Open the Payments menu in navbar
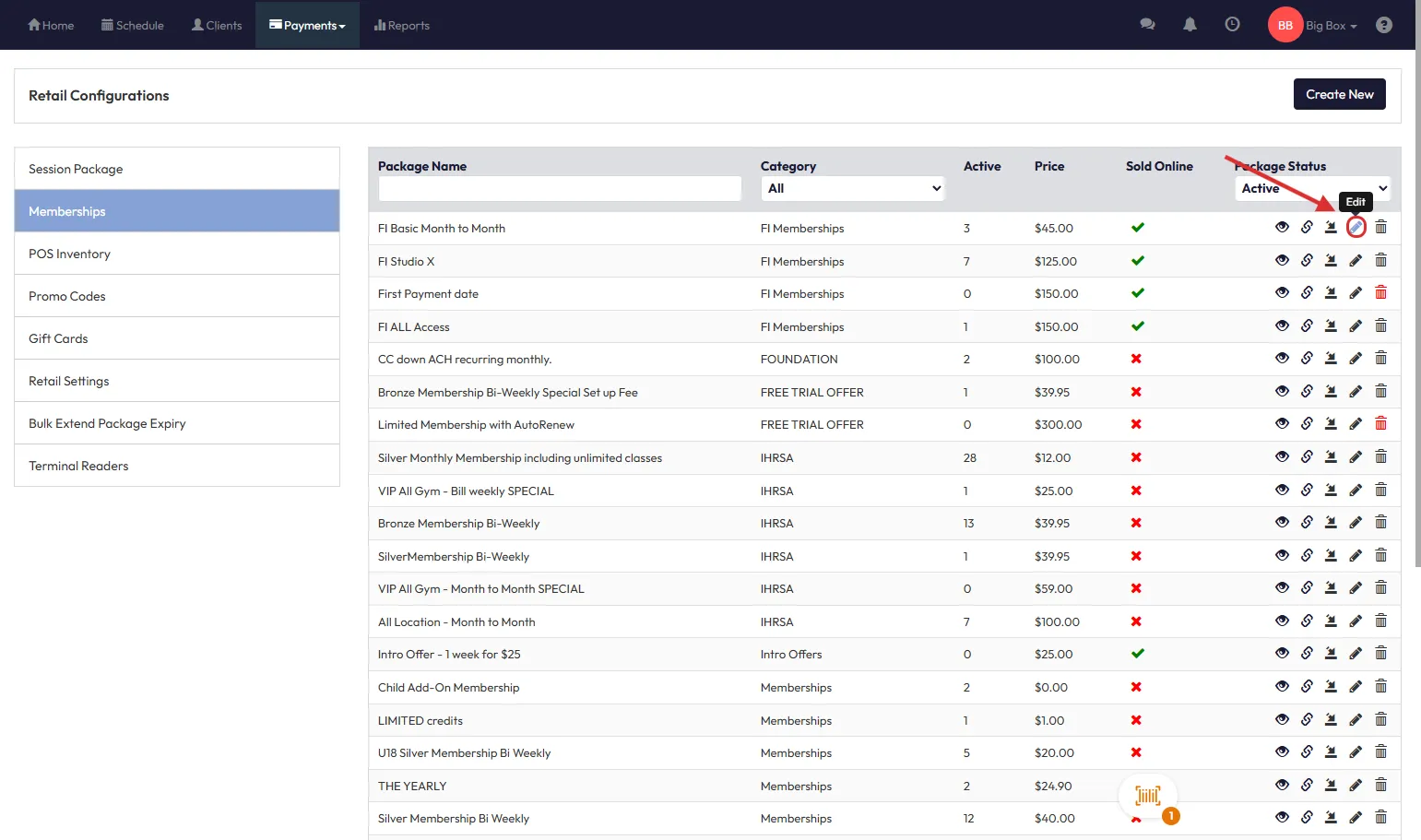Viewport: 1421px width, 840px height. 307,26
